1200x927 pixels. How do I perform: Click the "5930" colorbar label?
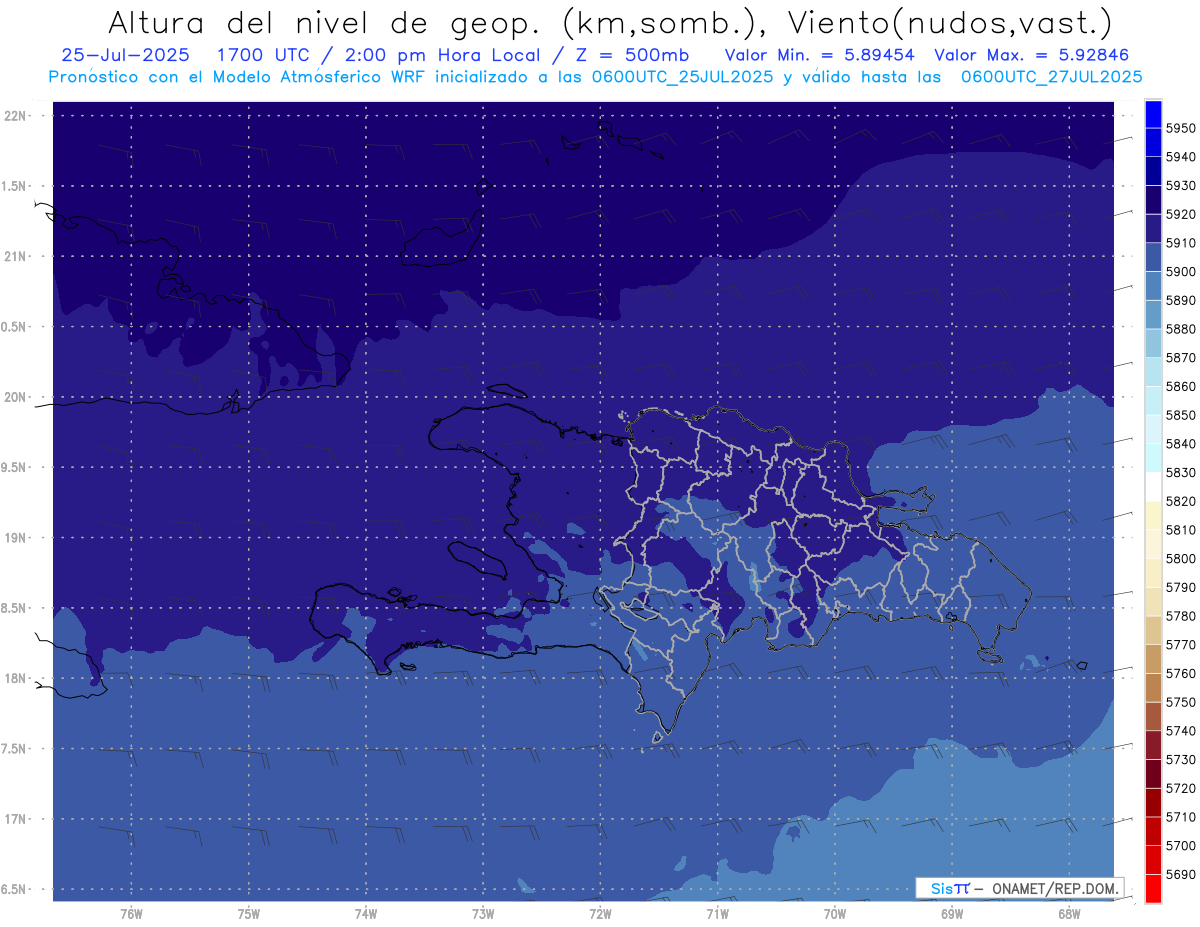(x=1181, y=185)
